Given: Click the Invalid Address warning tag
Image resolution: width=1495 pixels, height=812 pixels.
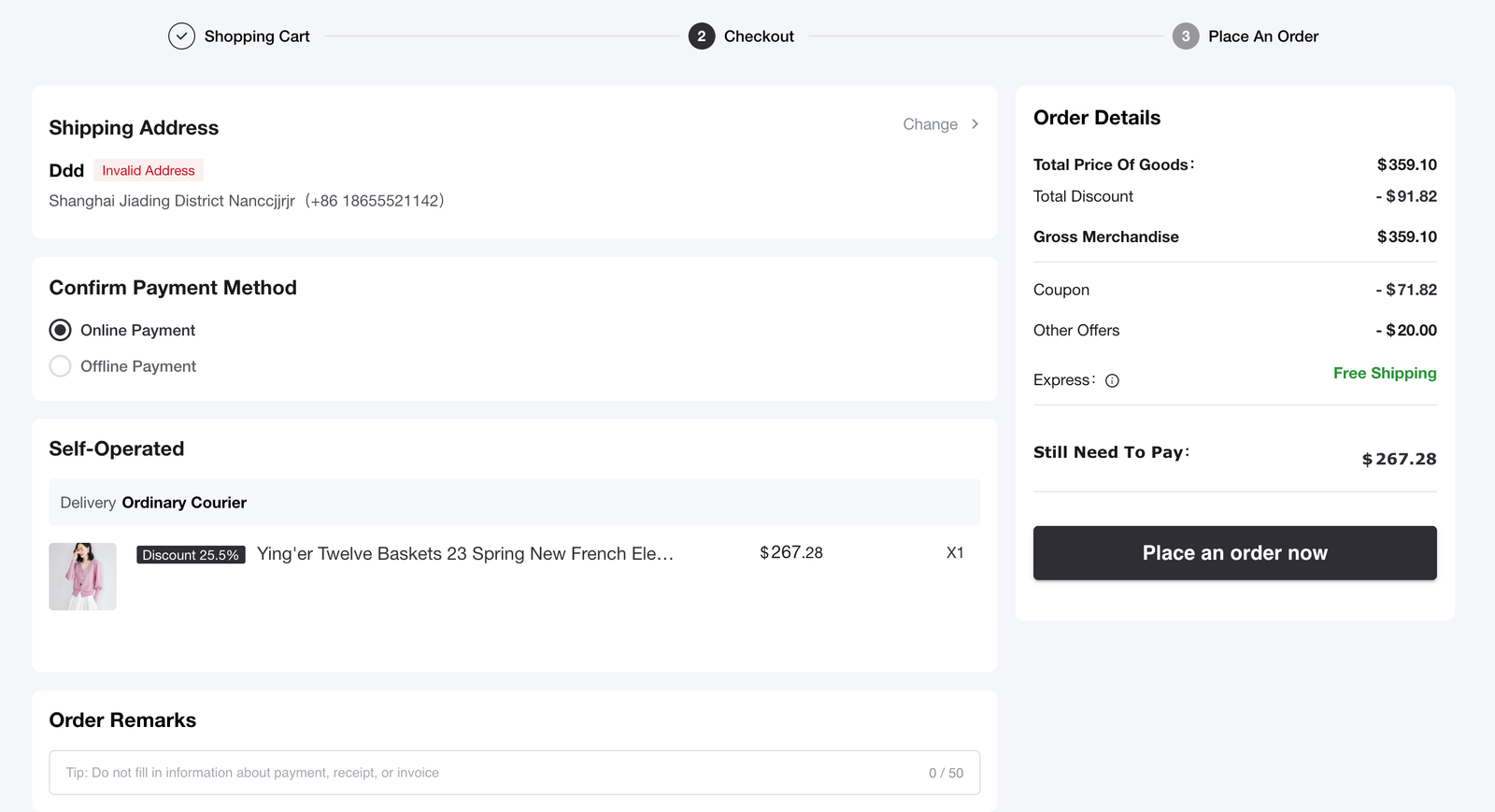Looking at the screenshot, I should point(149,170).
